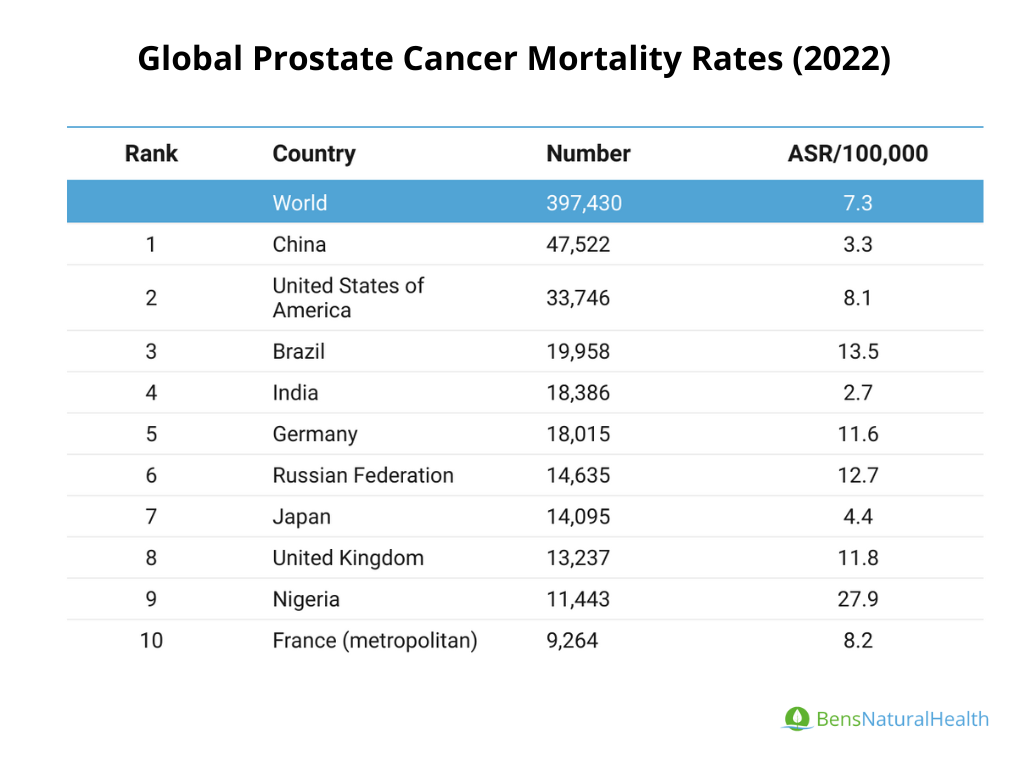
Task: Click the BensNaturalHealth brand text
Action: click(902, 719)
